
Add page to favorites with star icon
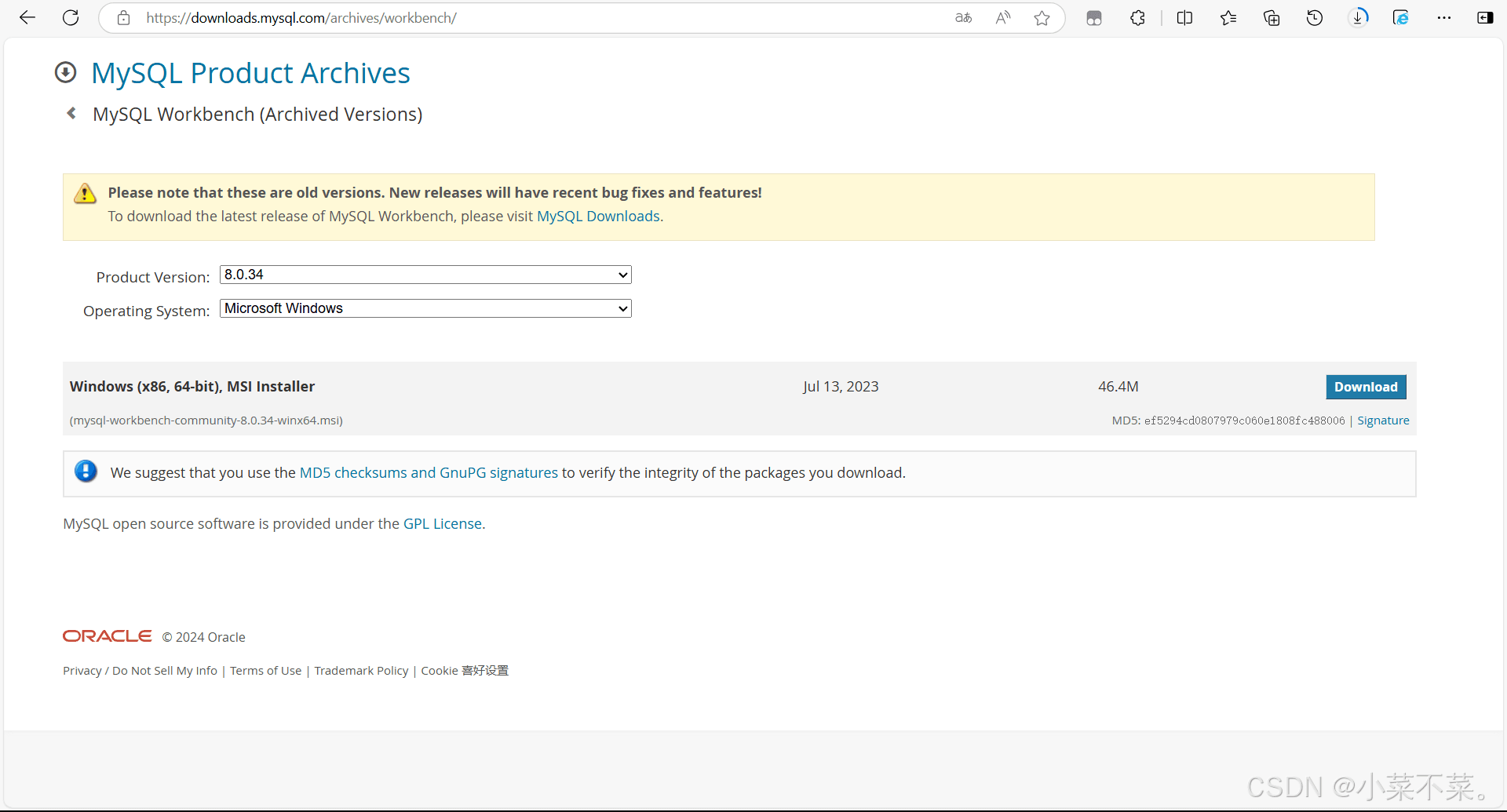coord(1042,17)
